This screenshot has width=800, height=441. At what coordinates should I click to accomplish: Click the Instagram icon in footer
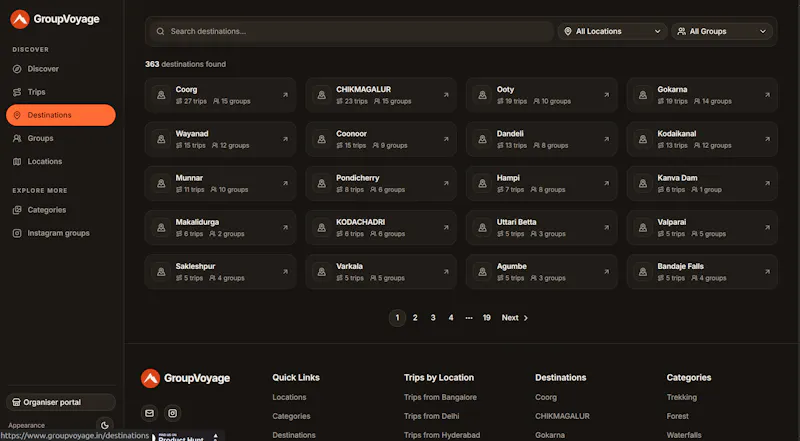pyautogui.click(x=173, y=413)
